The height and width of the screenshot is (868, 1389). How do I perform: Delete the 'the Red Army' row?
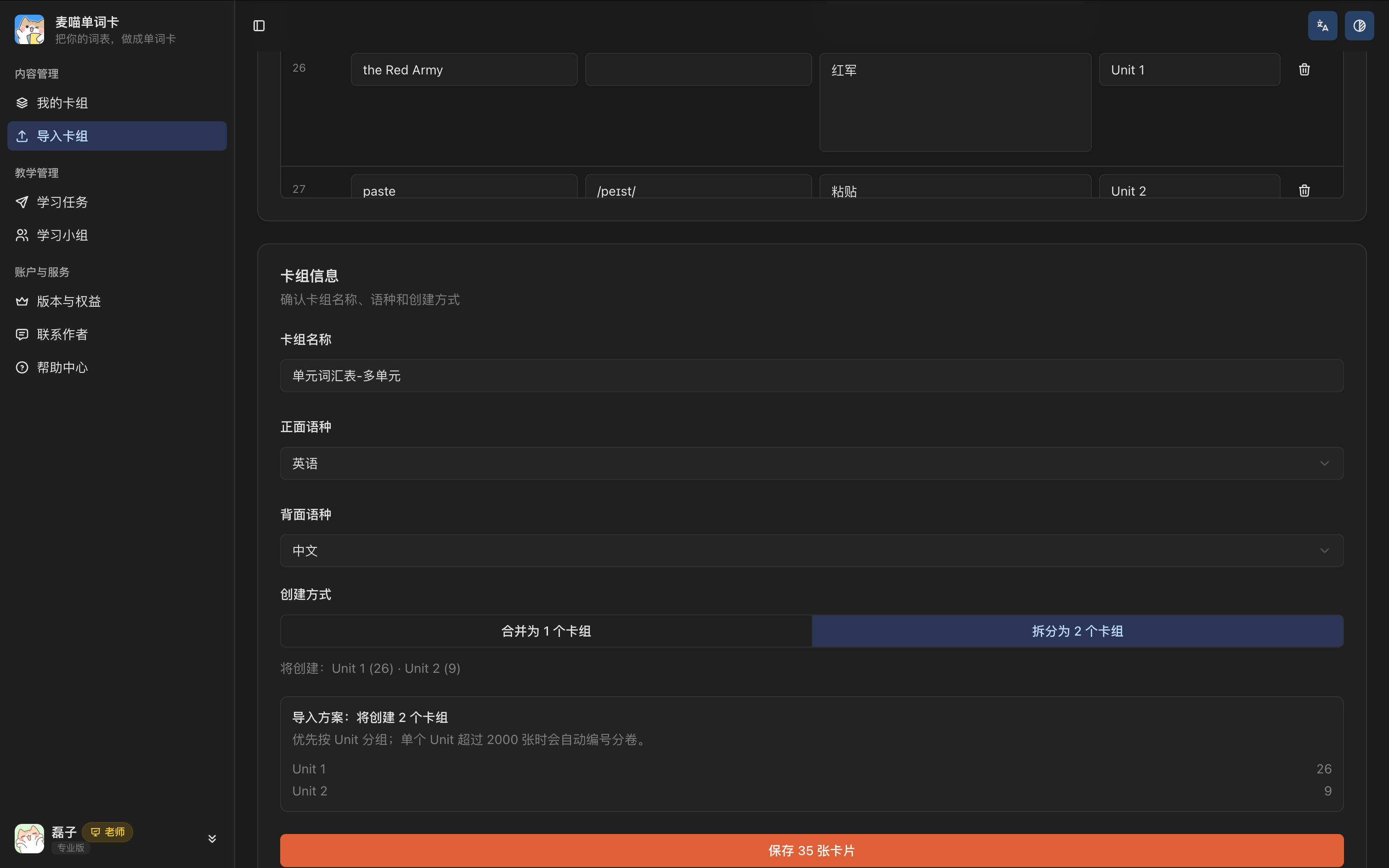(x=1304, y=69)
